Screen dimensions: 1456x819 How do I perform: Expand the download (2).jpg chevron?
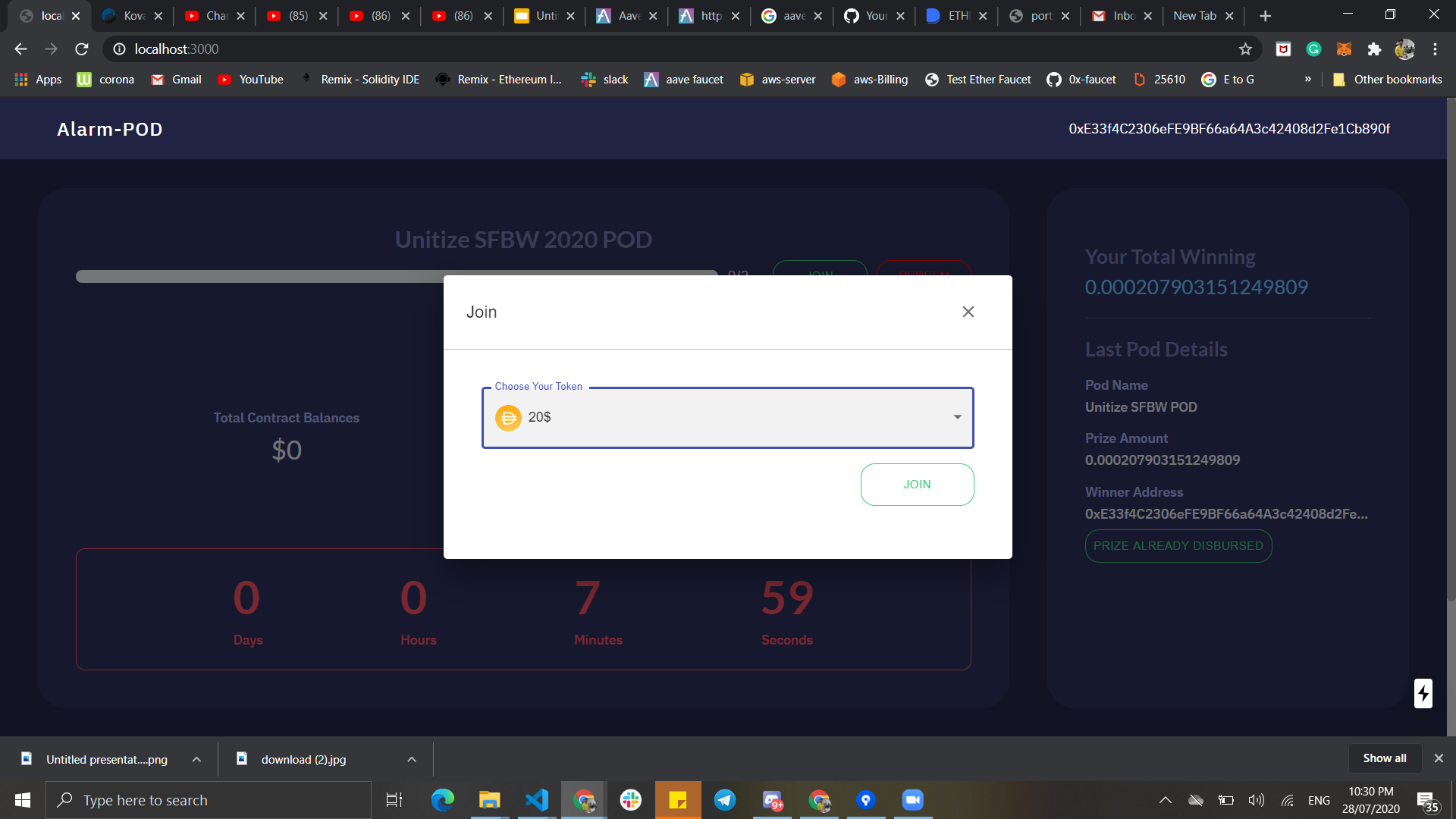[411, 759]
